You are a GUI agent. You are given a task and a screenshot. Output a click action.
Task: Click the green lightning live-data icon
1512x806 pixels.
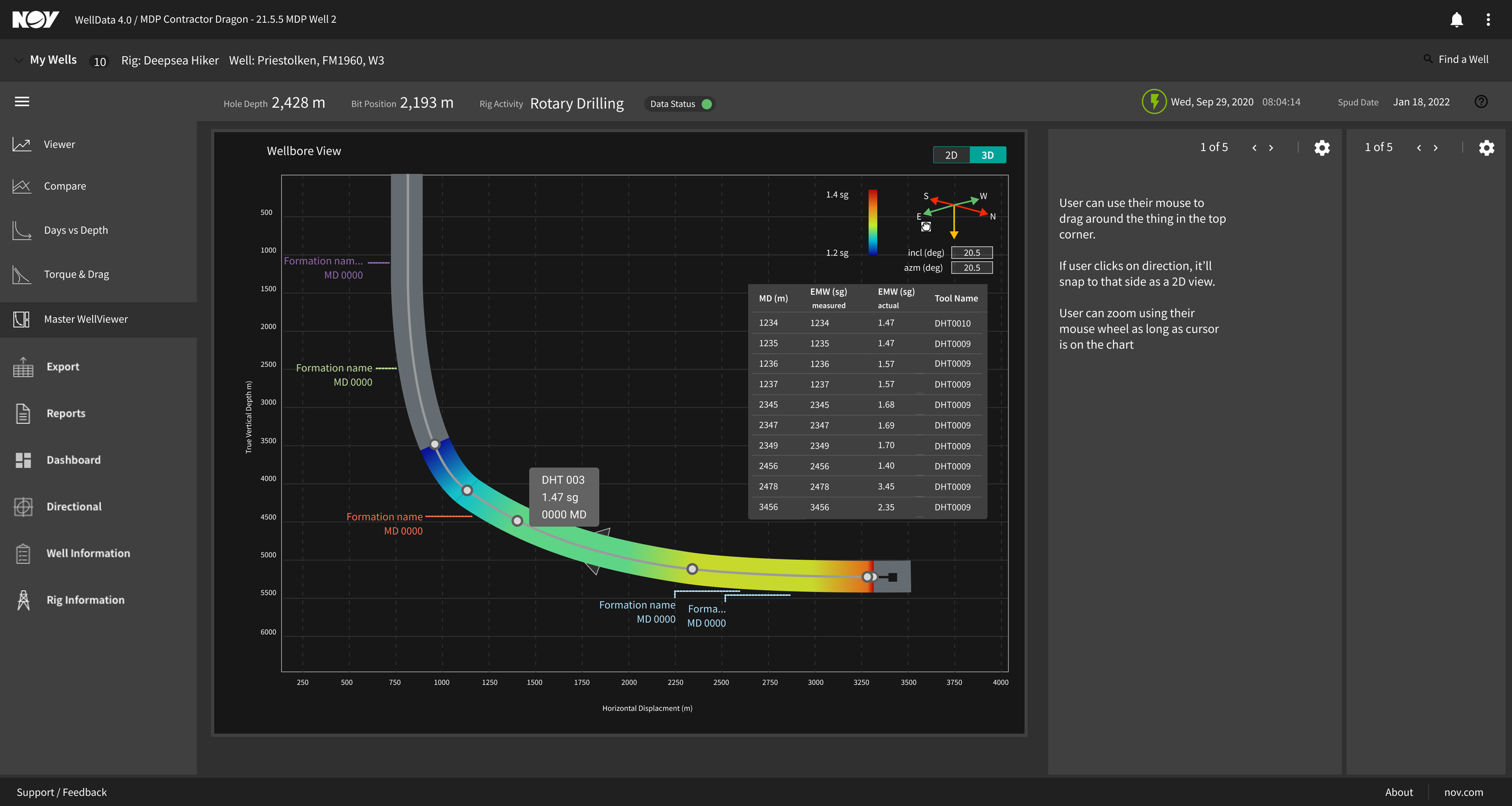(x=1154, y=102)
